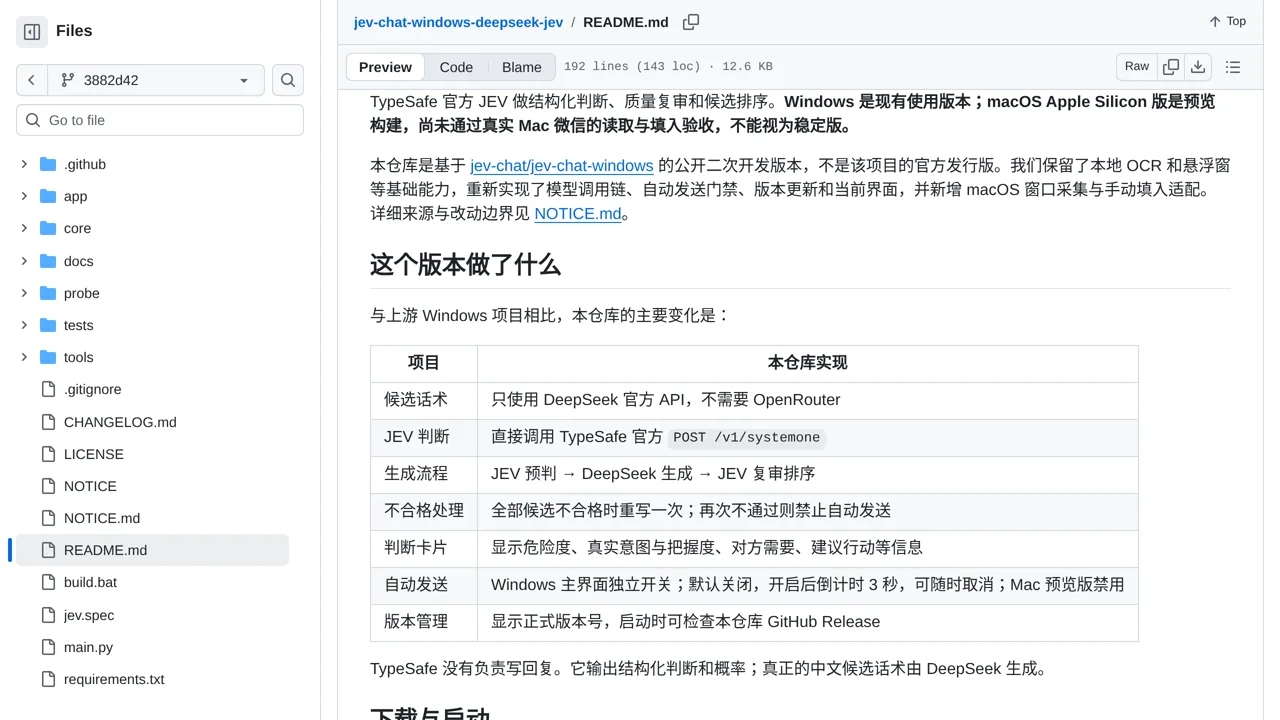
Task: Open the outline list icon
Action: 1233,67
